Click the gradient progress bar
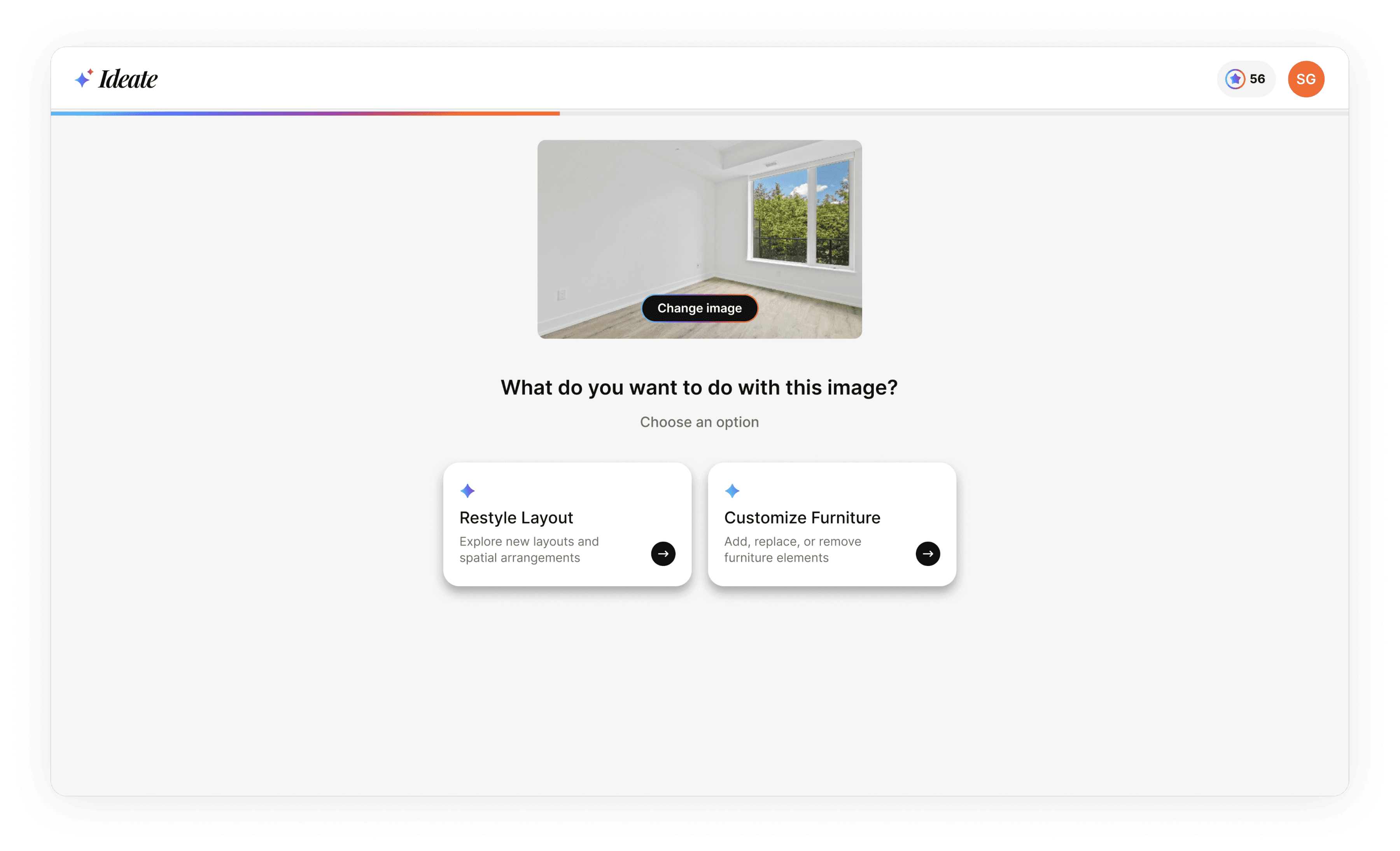This screenshot has height=851, width=1400. point(305,114)
